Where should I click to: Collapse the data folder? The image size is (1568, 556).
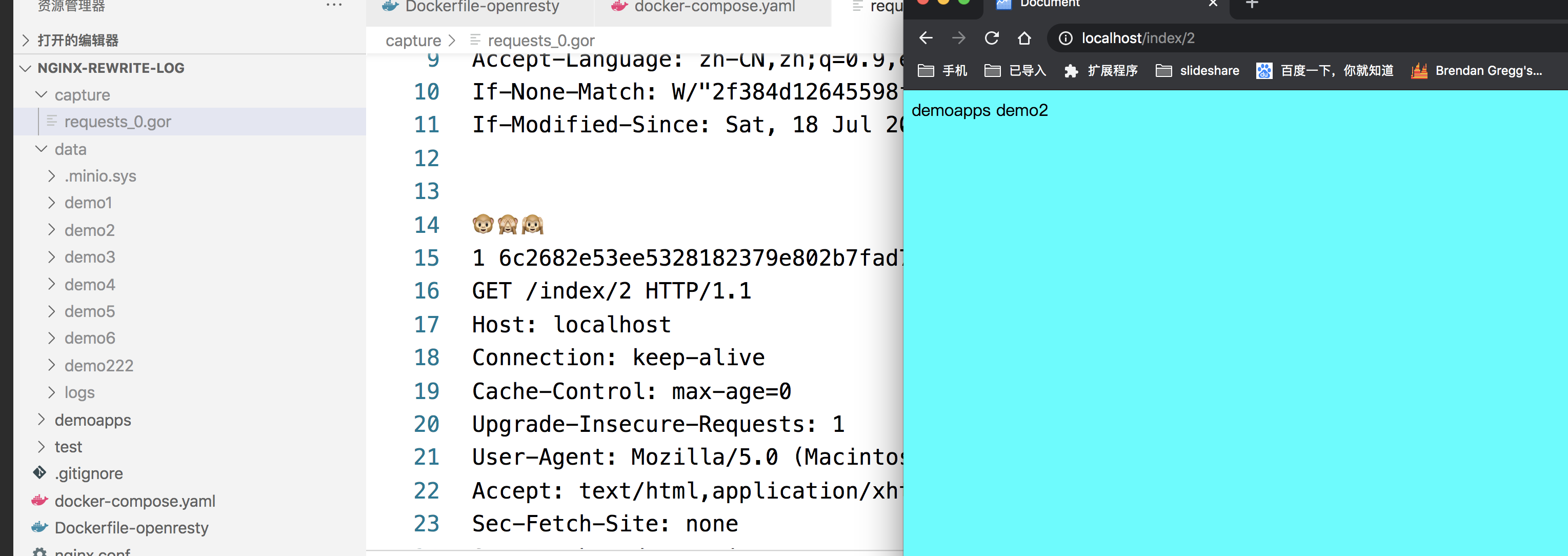(x=42, y=149)
